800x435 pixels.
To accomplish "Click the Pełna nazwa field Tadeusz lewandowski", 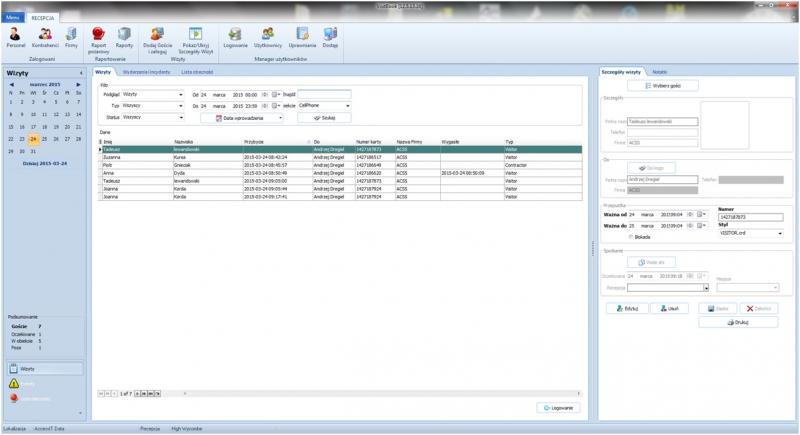I will 662,121.
